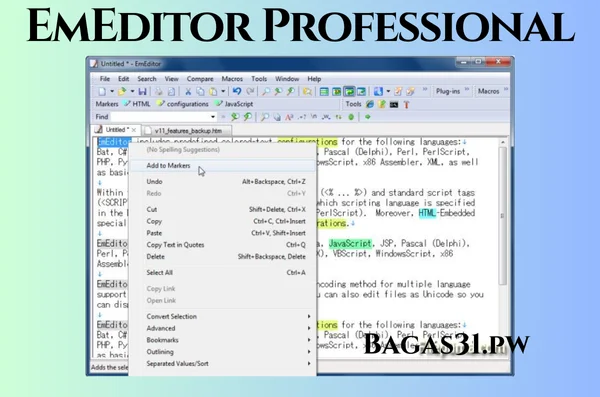600x397 pixels.
Task: Click the Paste clipboard icon
Action: click(x=213, y=91)
